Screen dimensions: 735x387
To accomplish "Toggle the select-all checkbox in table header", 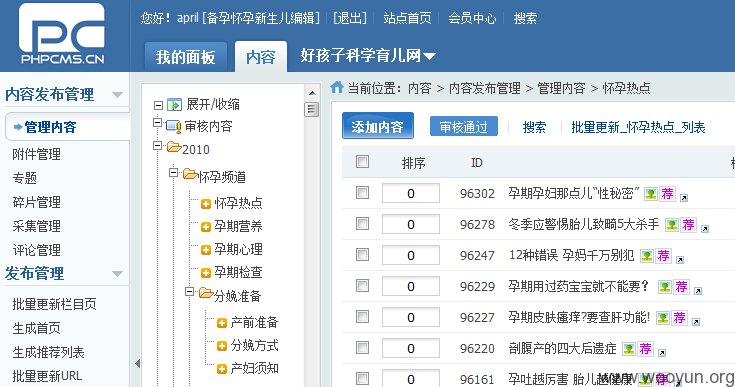I will (x=362, y=162).
